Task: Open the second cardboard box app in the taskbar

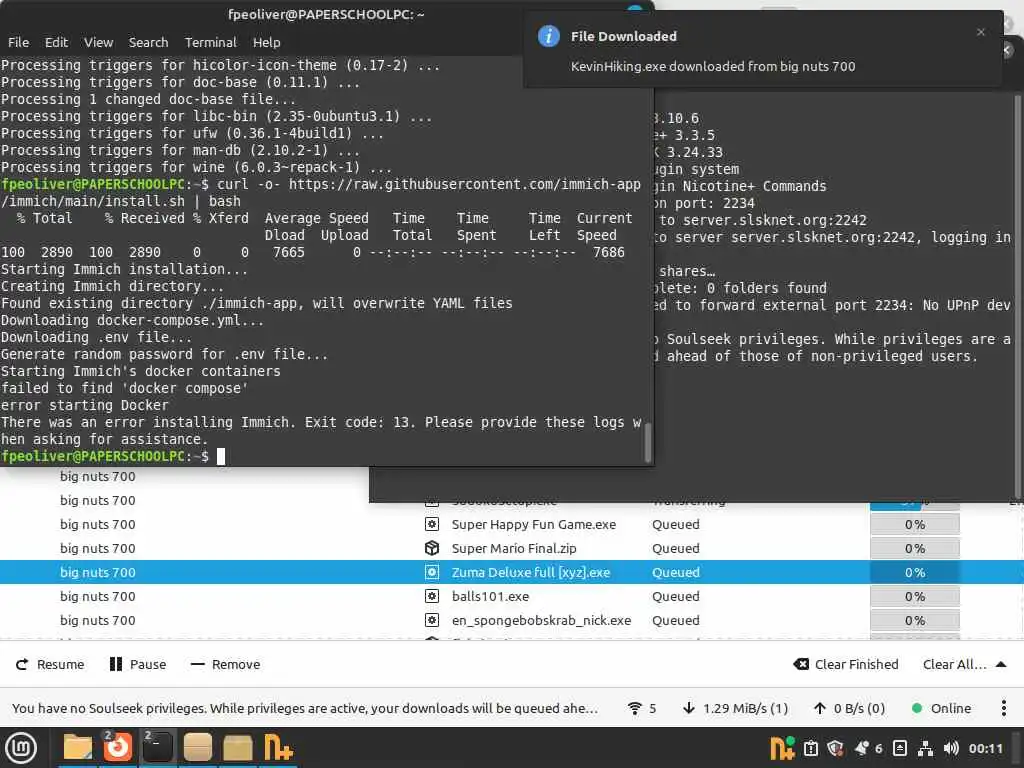Action: 238,748
